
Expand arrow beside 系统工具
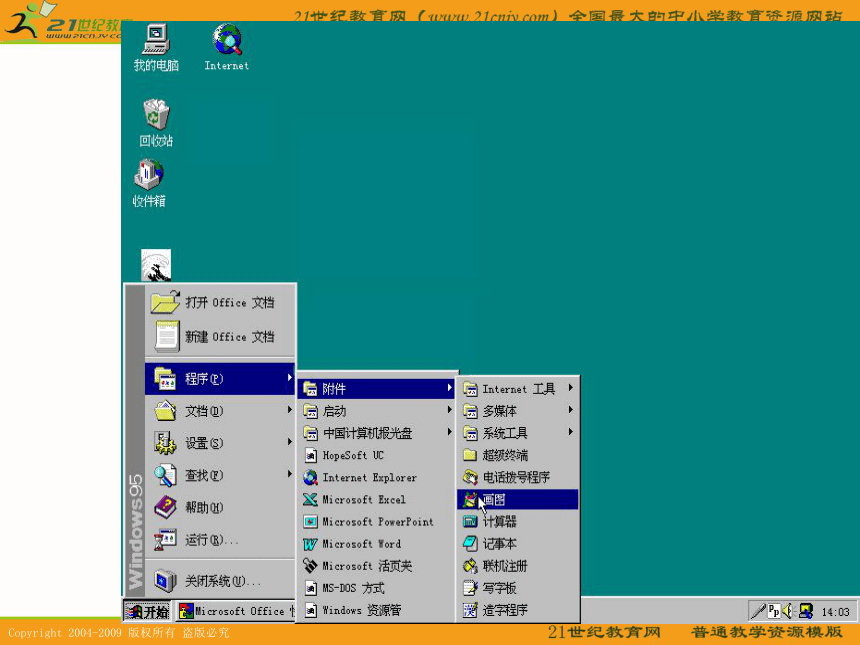[571, 432]
